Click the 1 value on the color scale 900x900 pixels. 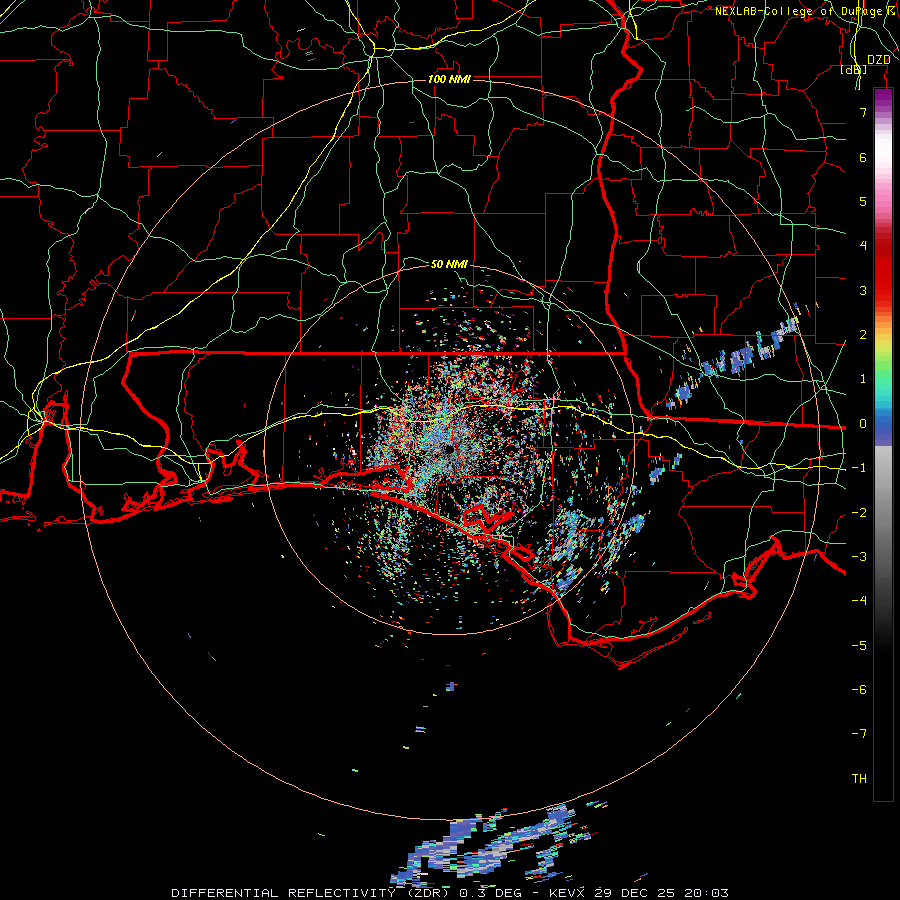[x=863, y=379]
